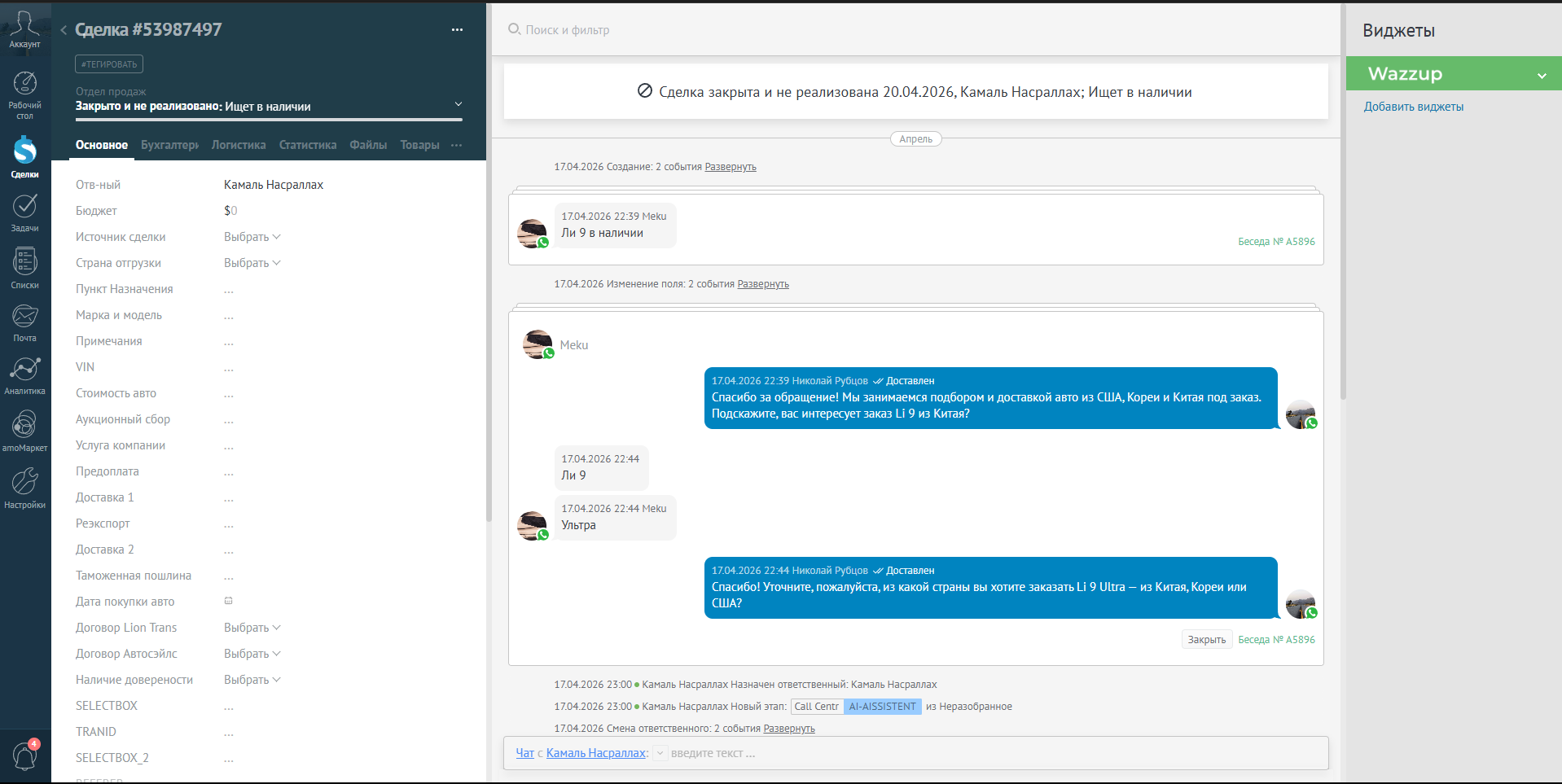Expand the 17.04.2026 Создание events

point(731,167)
